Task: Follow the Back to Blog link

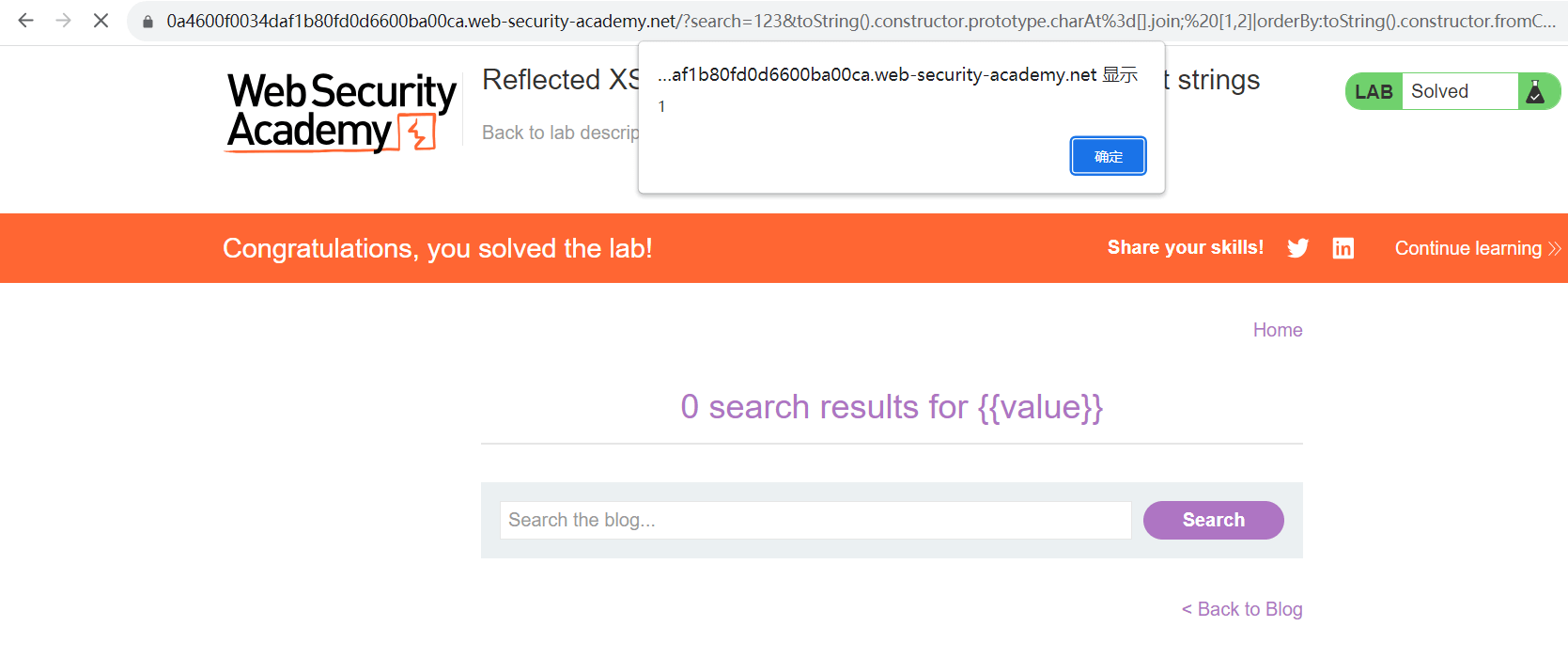Action: (1241, 609)
